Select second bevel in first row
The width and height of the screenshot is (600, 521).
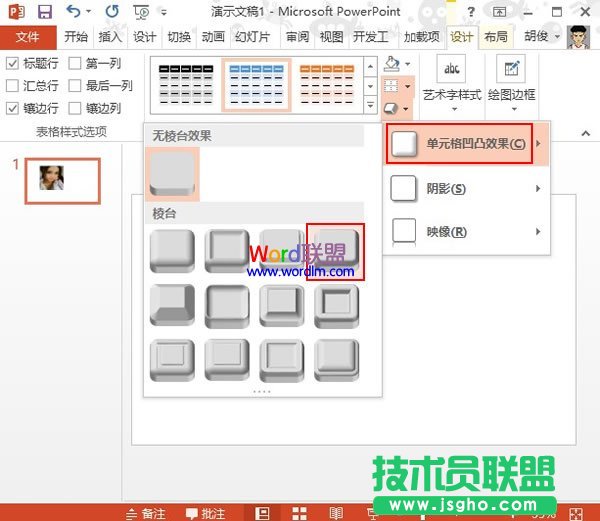coord(227,251)
